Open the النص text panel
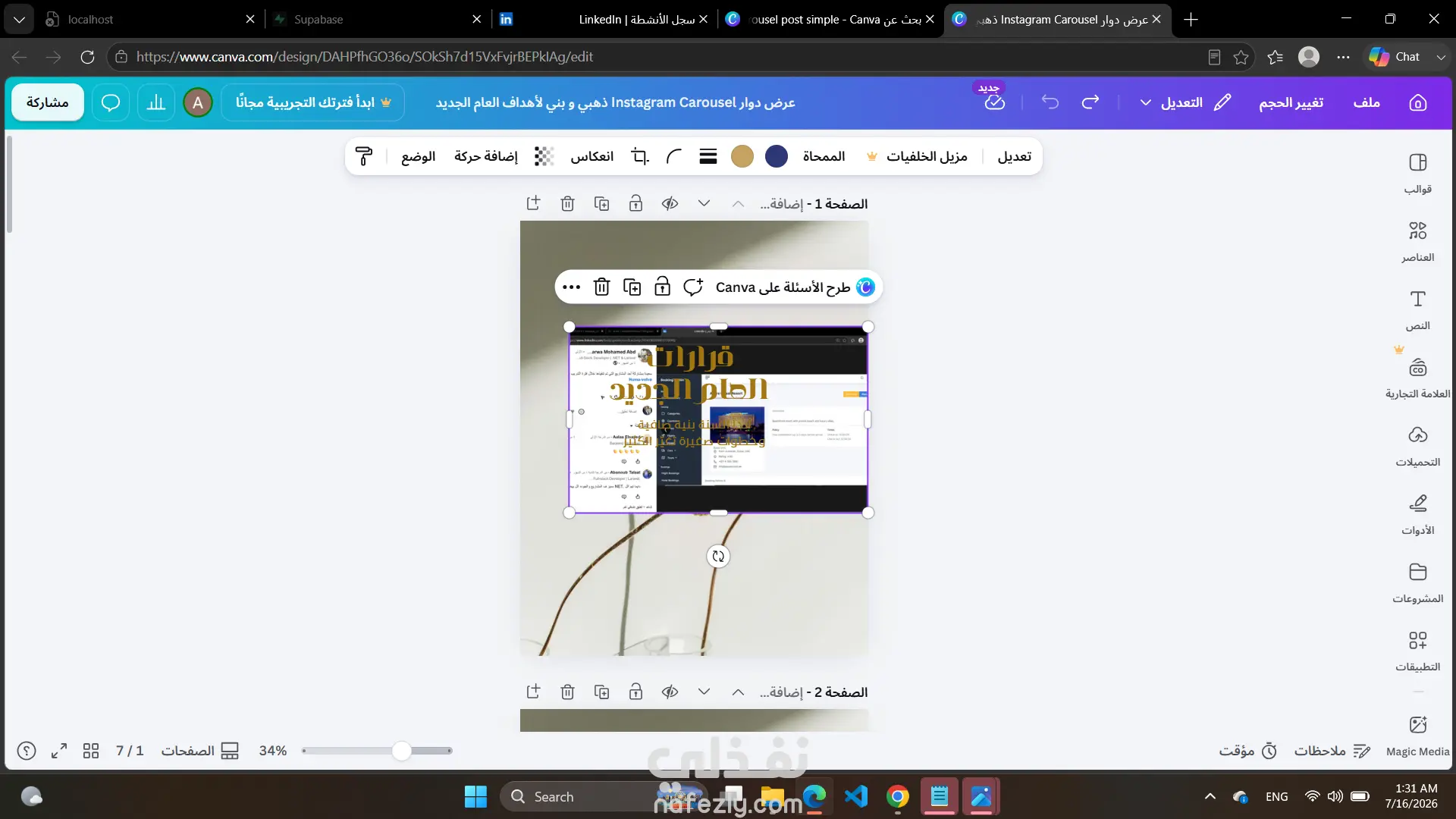 coord(1417,310)
